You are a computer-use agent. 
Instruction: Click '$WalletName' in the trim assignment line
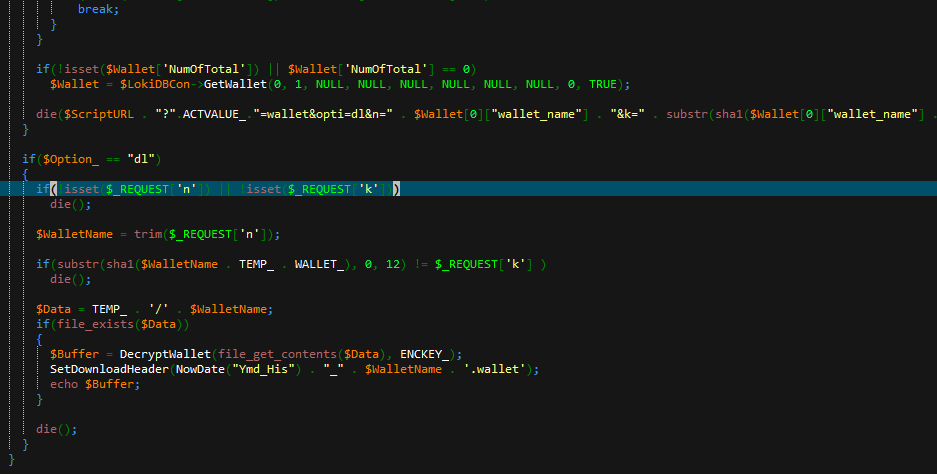click(74, 234)
